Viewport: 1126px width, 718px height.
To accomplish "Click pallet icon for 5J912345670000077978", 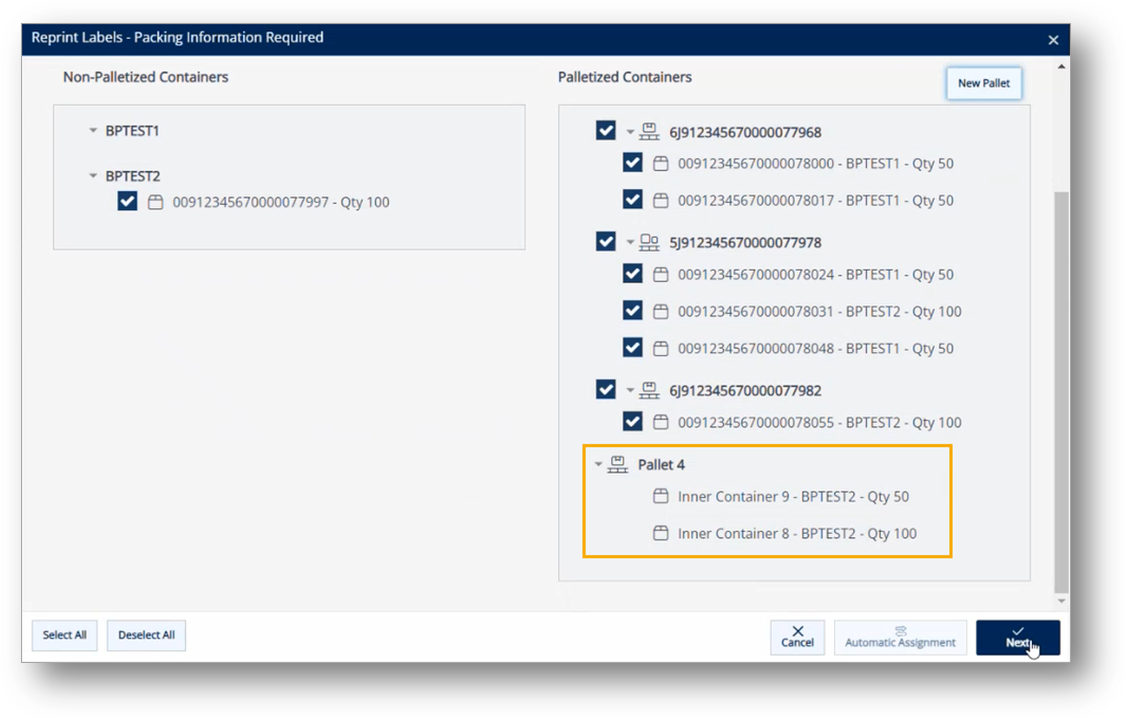I will 650,242.
